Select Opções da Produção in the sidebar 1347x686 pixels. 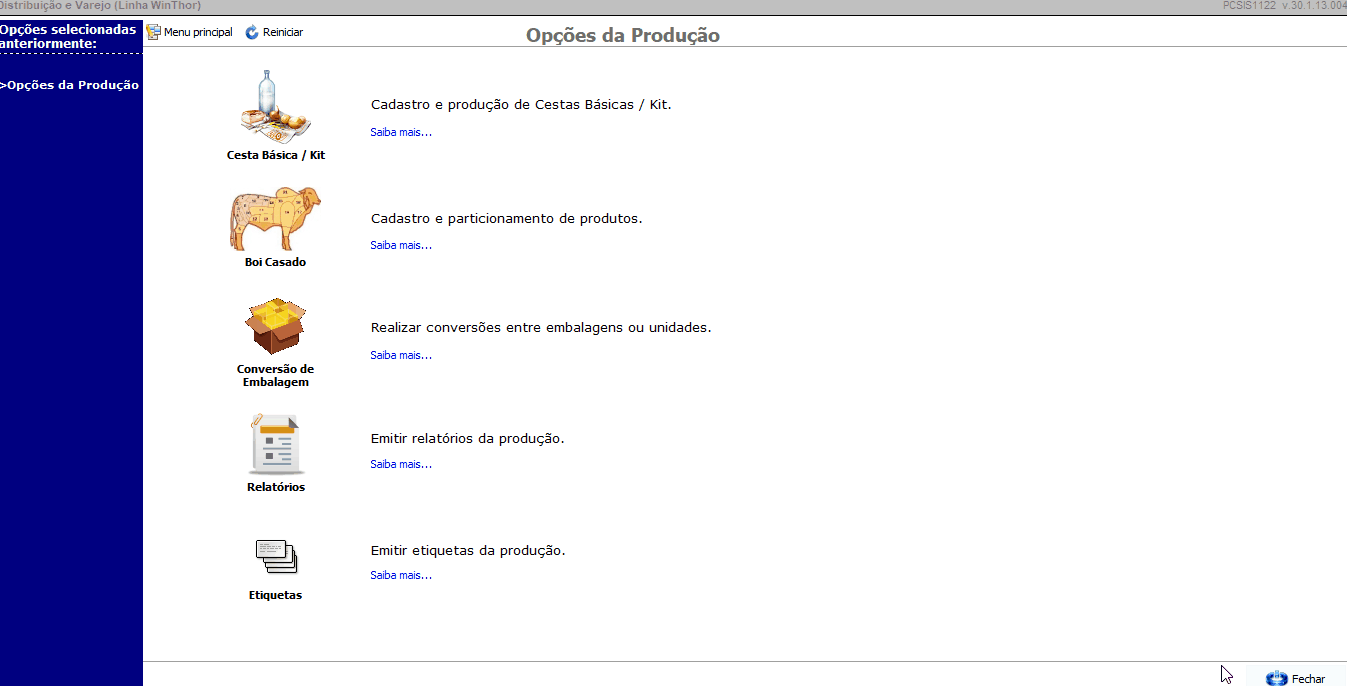tap(70, 85)
